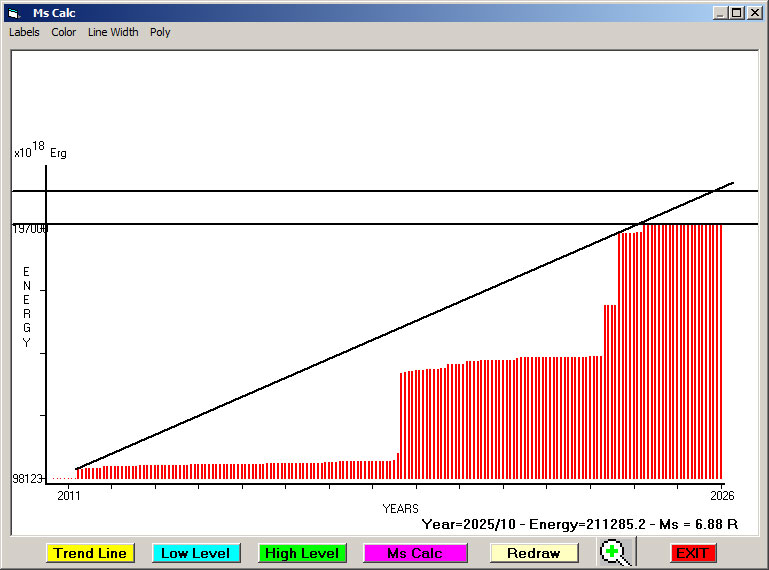
Task: Open the Labels menu
Action: (24, 32)
